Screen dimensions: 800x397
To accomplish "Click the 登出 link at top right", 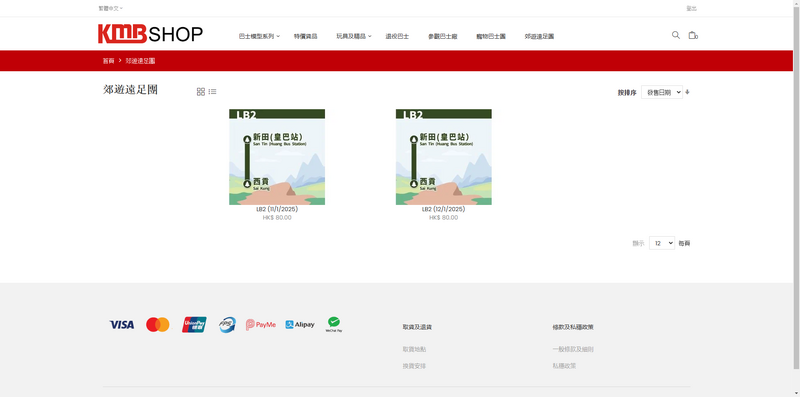I will (x=691, y=8).
